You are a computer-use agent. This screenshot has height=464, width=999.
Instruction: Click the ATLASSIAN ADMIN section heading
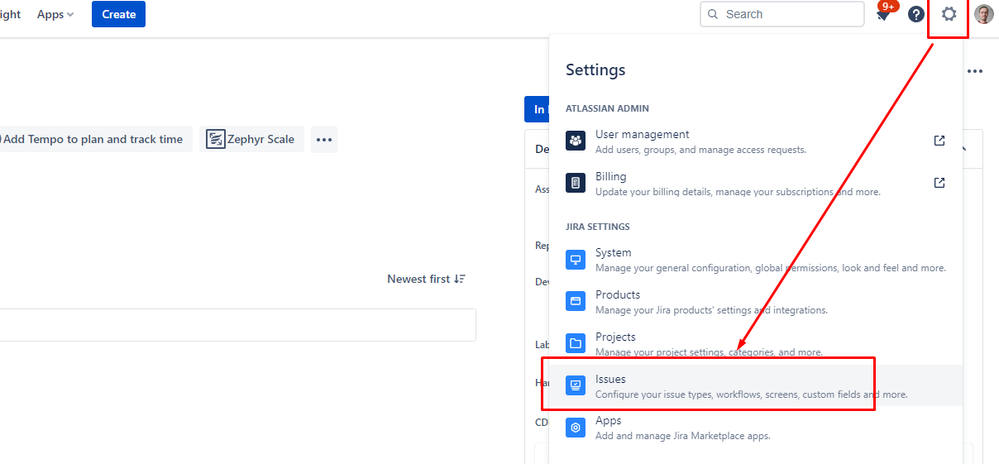coord(607,108)
